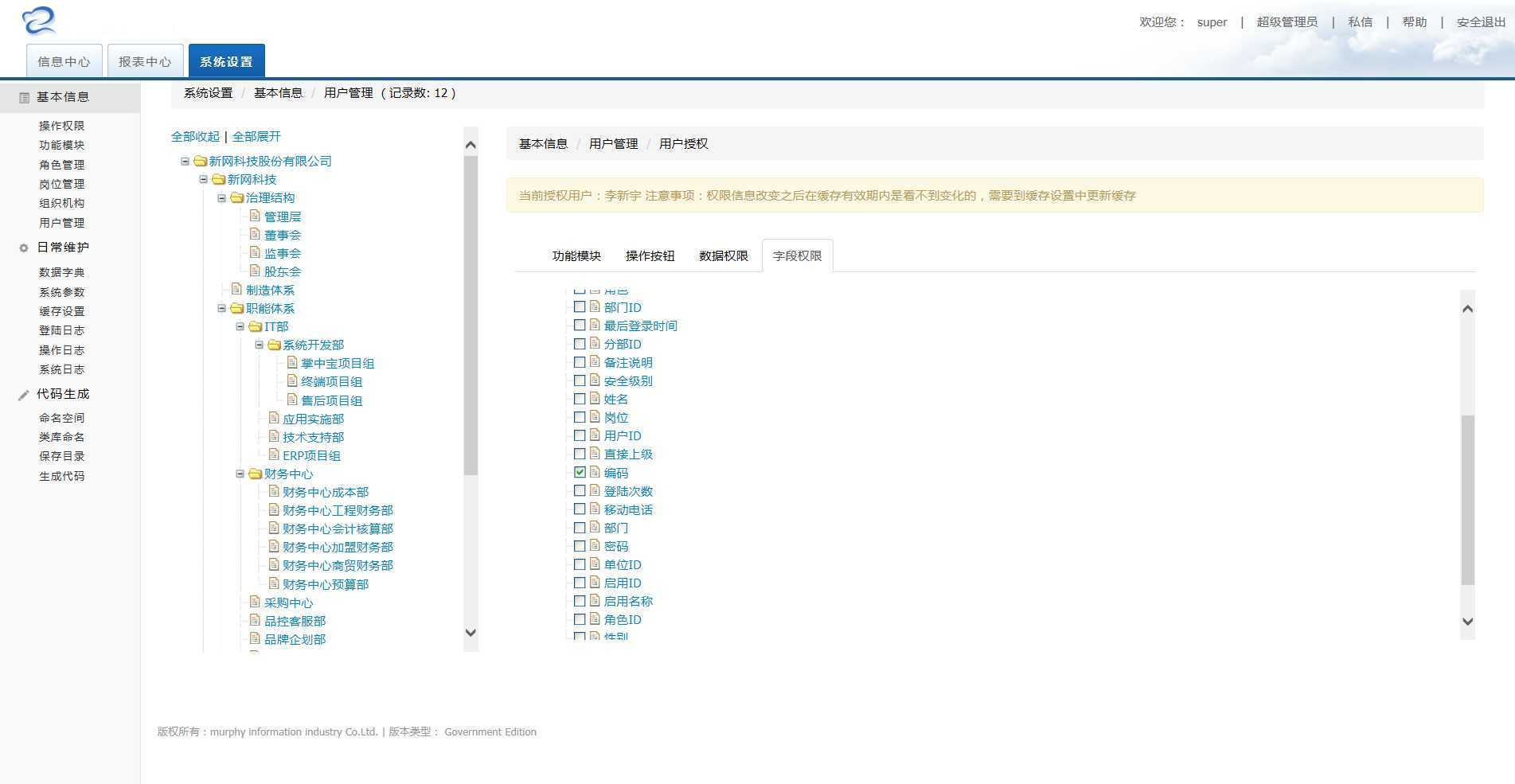Click the document icon of 制造体系
This screenshot has width=1515, height=784.
(236, 289)
